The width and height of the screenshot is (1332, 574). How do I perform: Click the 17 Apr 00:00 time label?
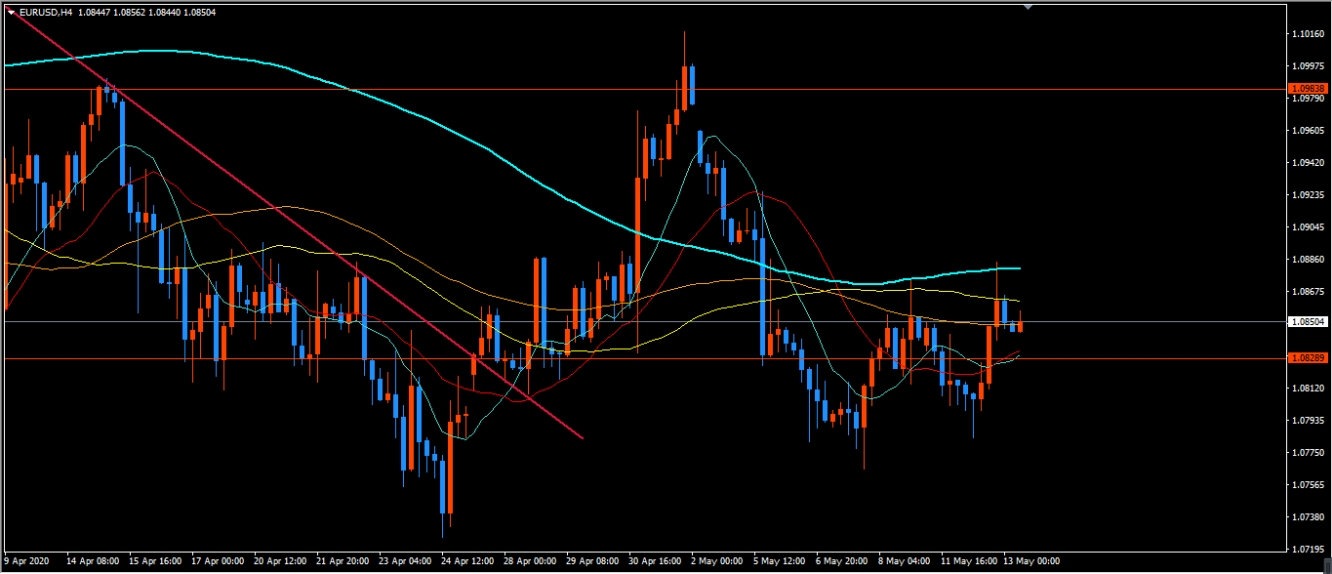coord(217,561)
